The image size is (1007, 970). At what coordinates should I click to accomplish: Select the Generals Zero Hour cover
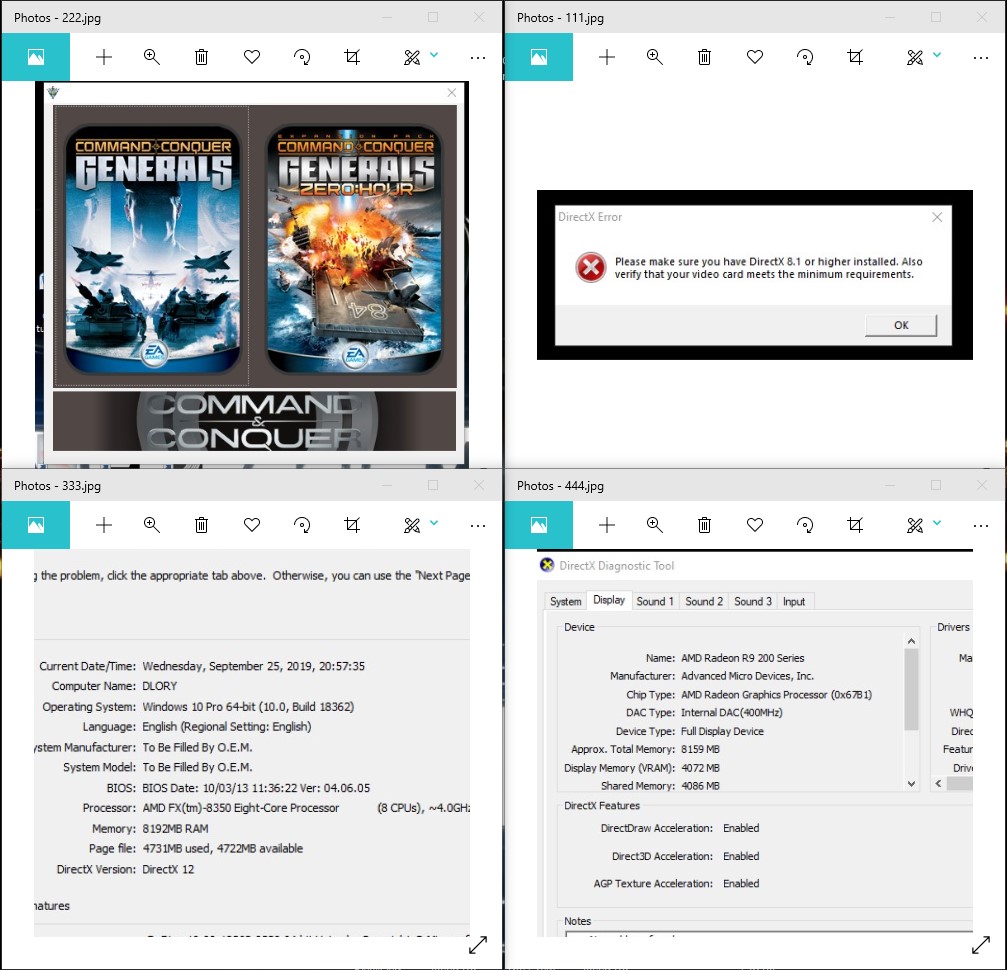(354, 249)
